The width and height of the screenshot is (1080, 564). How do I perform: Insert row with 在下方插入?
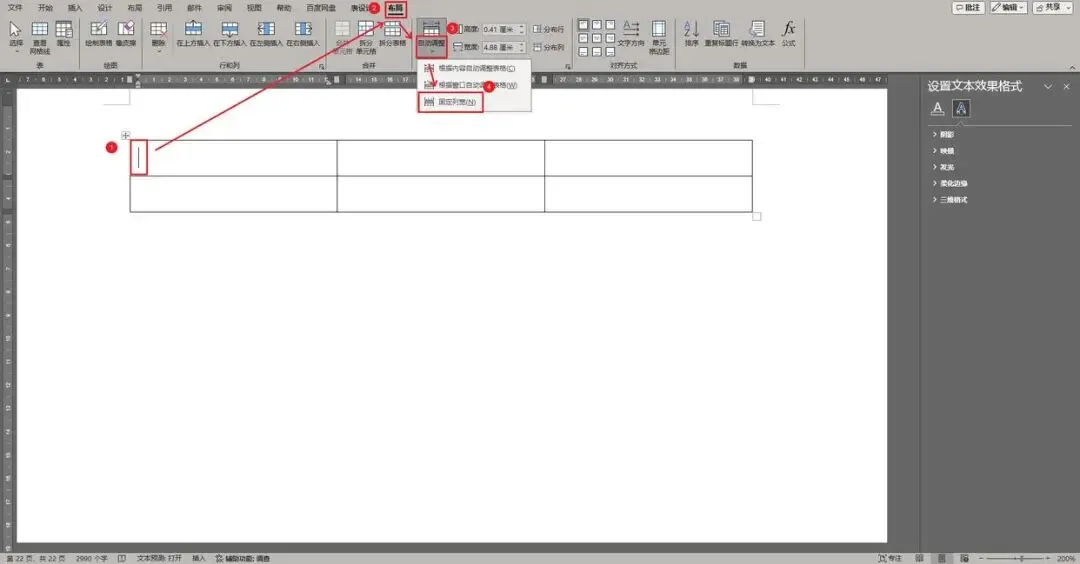coord(229,34)
